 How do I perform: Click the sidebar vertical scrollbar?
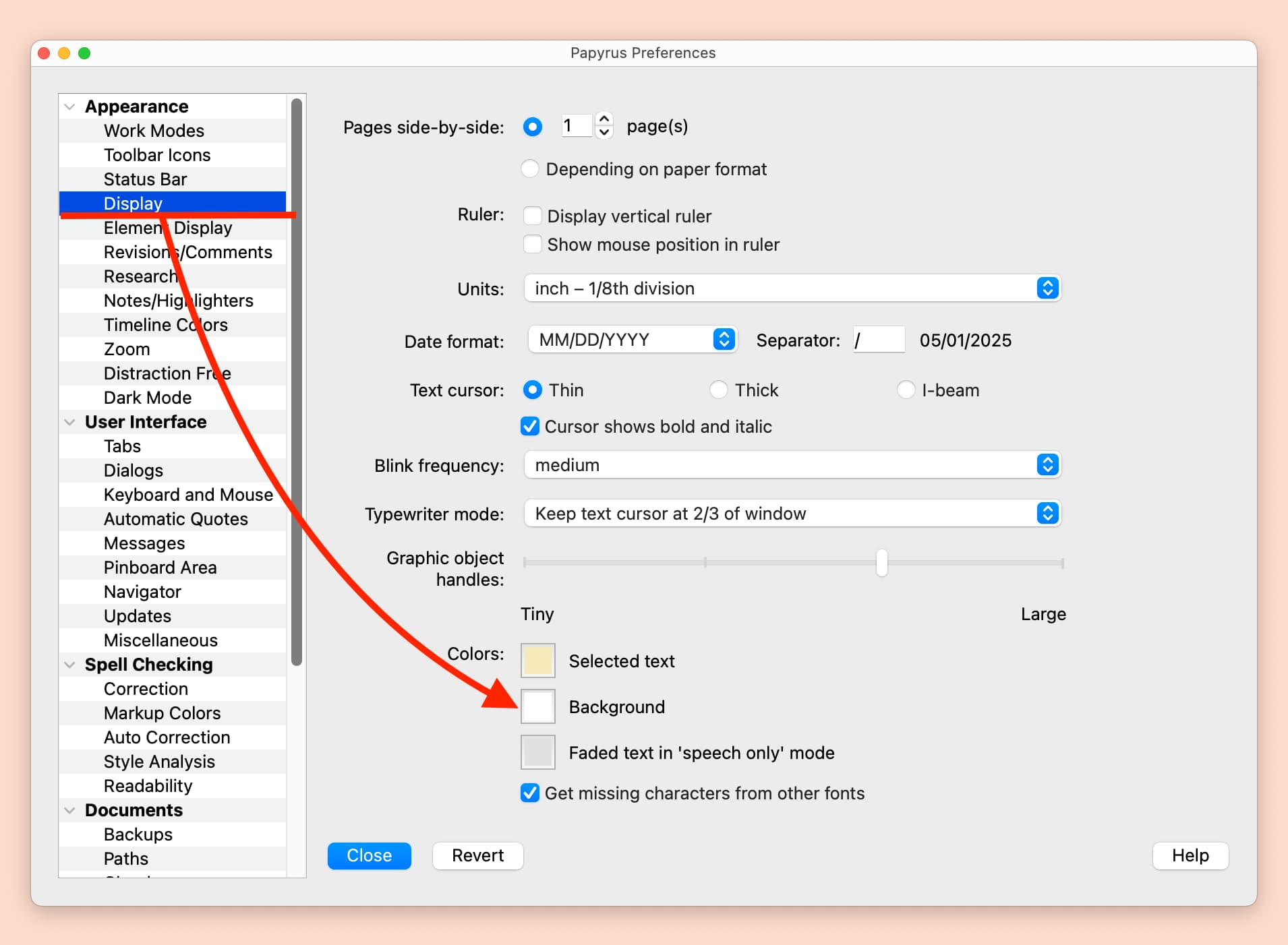pos(297,382)
